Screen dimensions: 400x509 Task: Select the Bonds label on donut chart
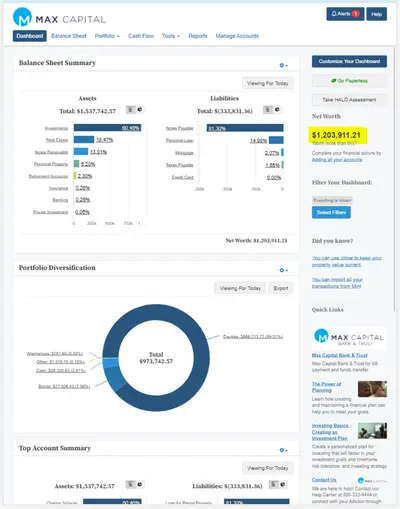64,386
